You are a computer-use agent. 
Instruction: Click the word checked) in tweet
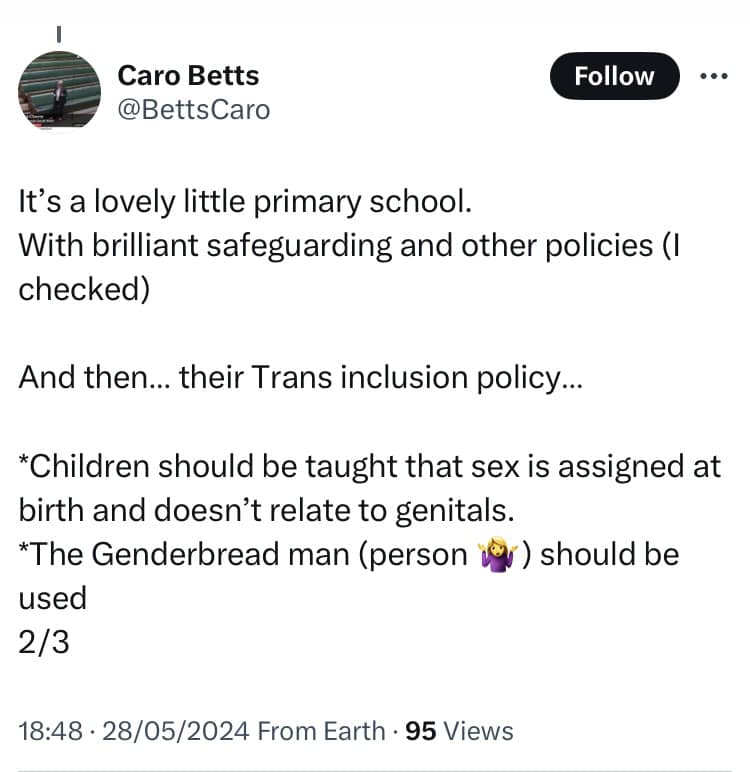pyautogui.click(x=82, y=289)
